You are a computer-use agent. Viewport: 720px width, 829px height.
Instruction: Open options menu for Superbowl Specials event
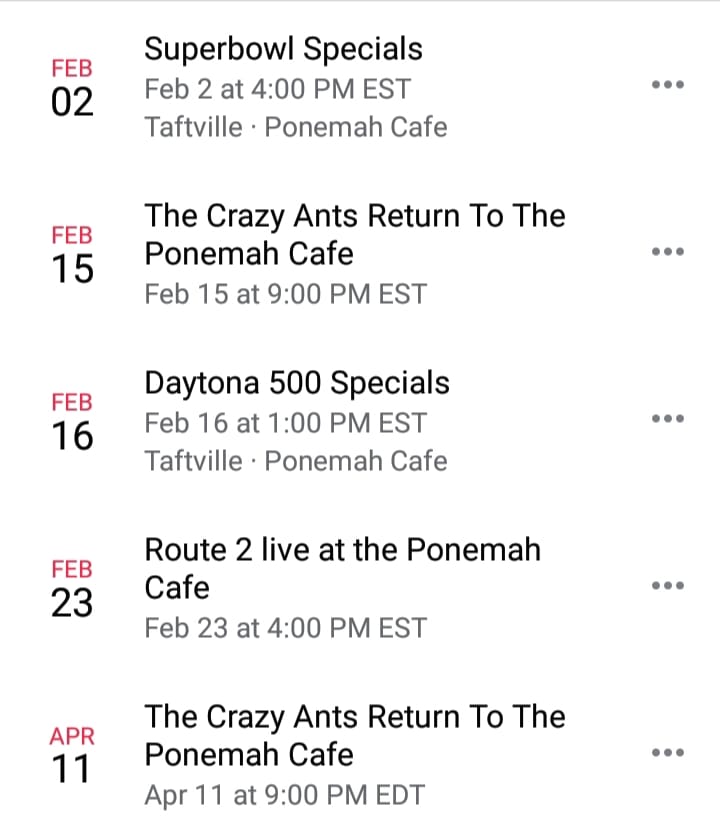(x=668, y=85)
